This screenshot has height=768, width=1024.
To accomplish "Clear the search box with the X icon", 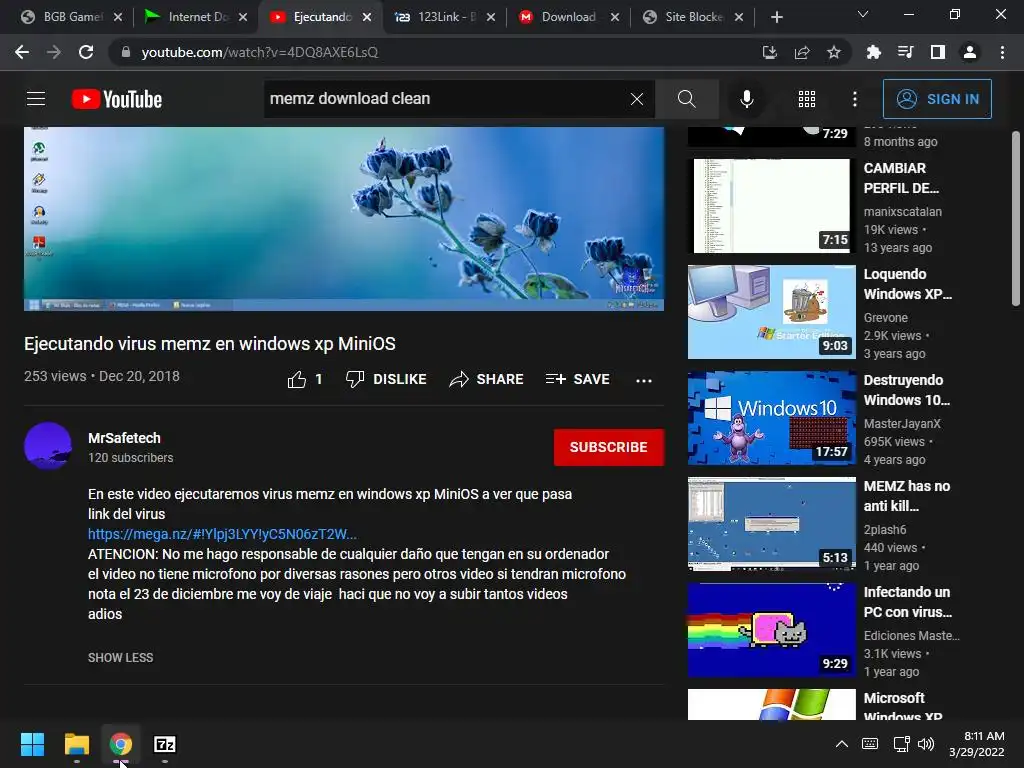I will [x=637, y=99].
